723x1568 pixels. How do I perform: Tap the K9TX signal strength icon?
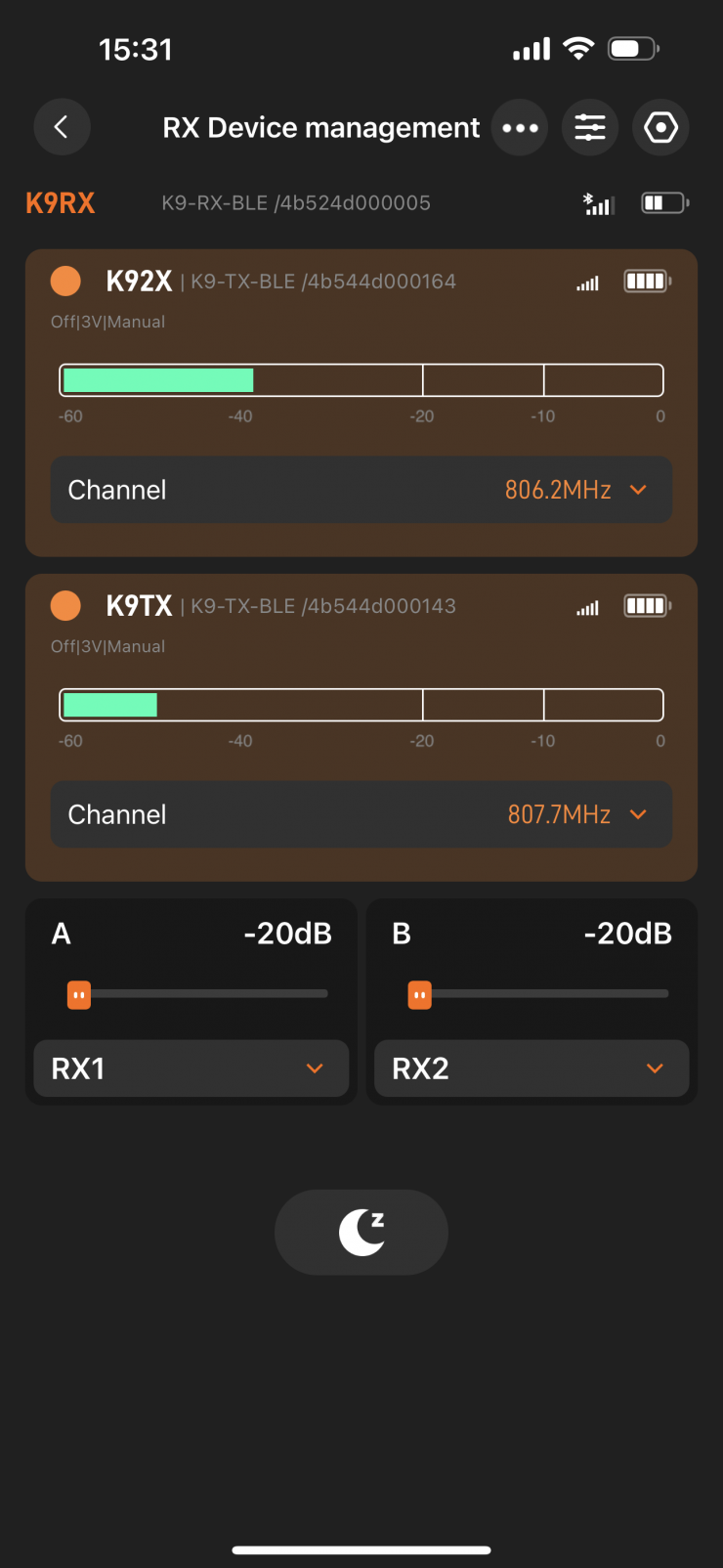[587, 608]
